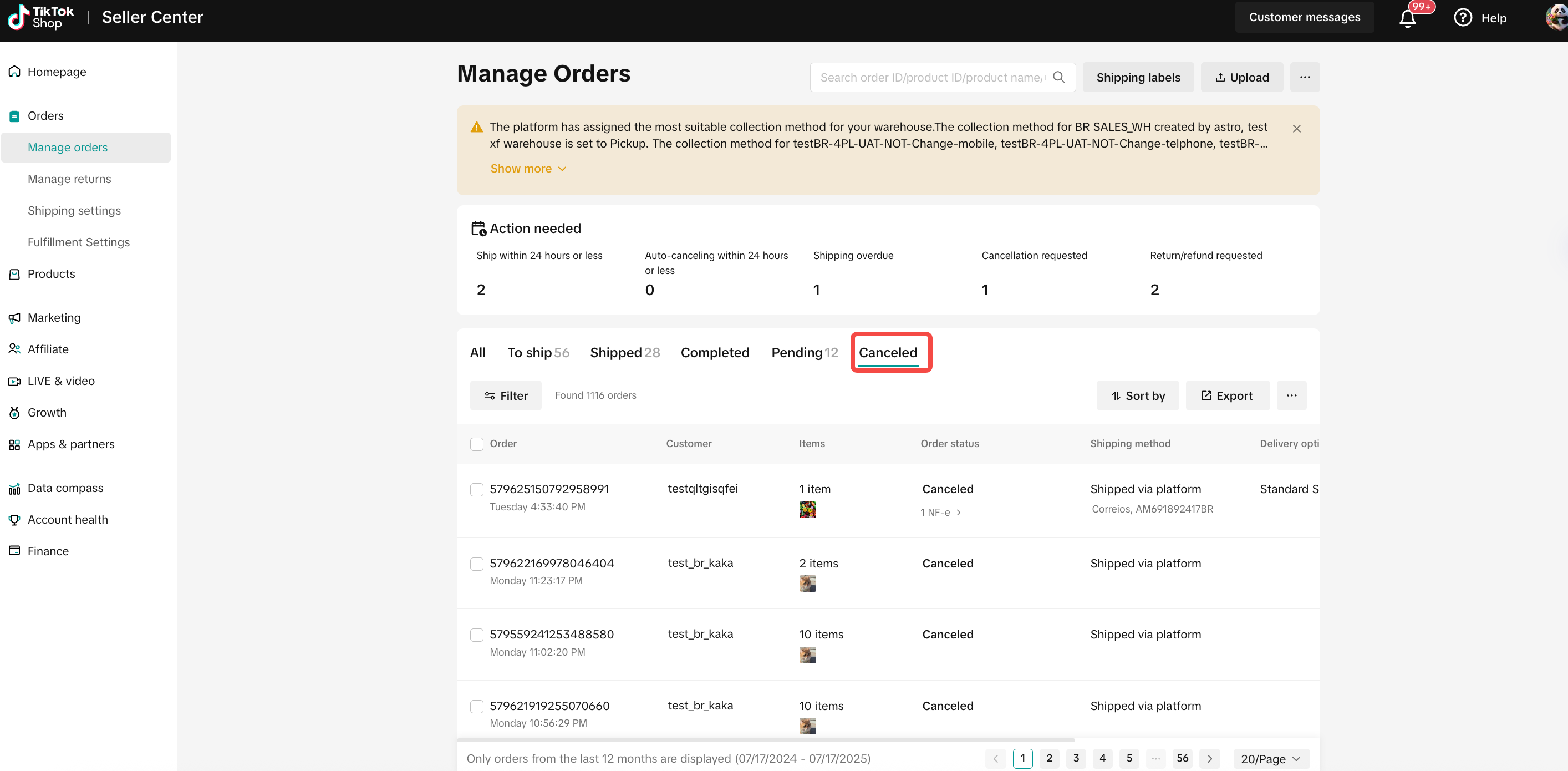
Task: Click the Shipping labels button
Action: pyautogui.click(x=1138, y=77)
